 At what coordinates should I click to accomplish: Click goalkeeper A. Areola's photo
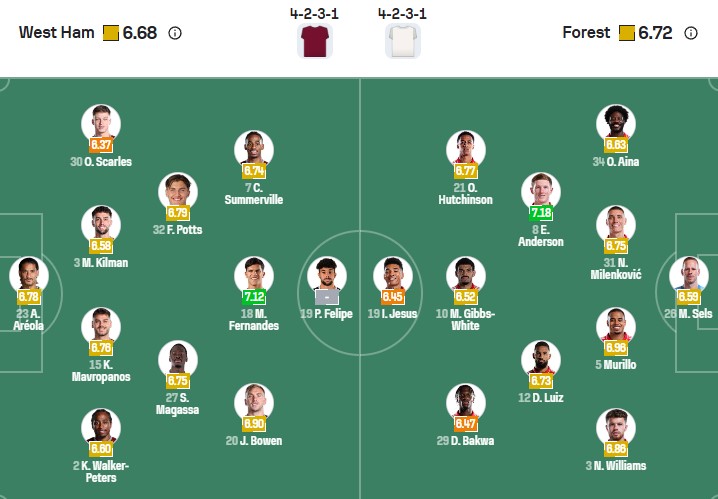point(29,275)
